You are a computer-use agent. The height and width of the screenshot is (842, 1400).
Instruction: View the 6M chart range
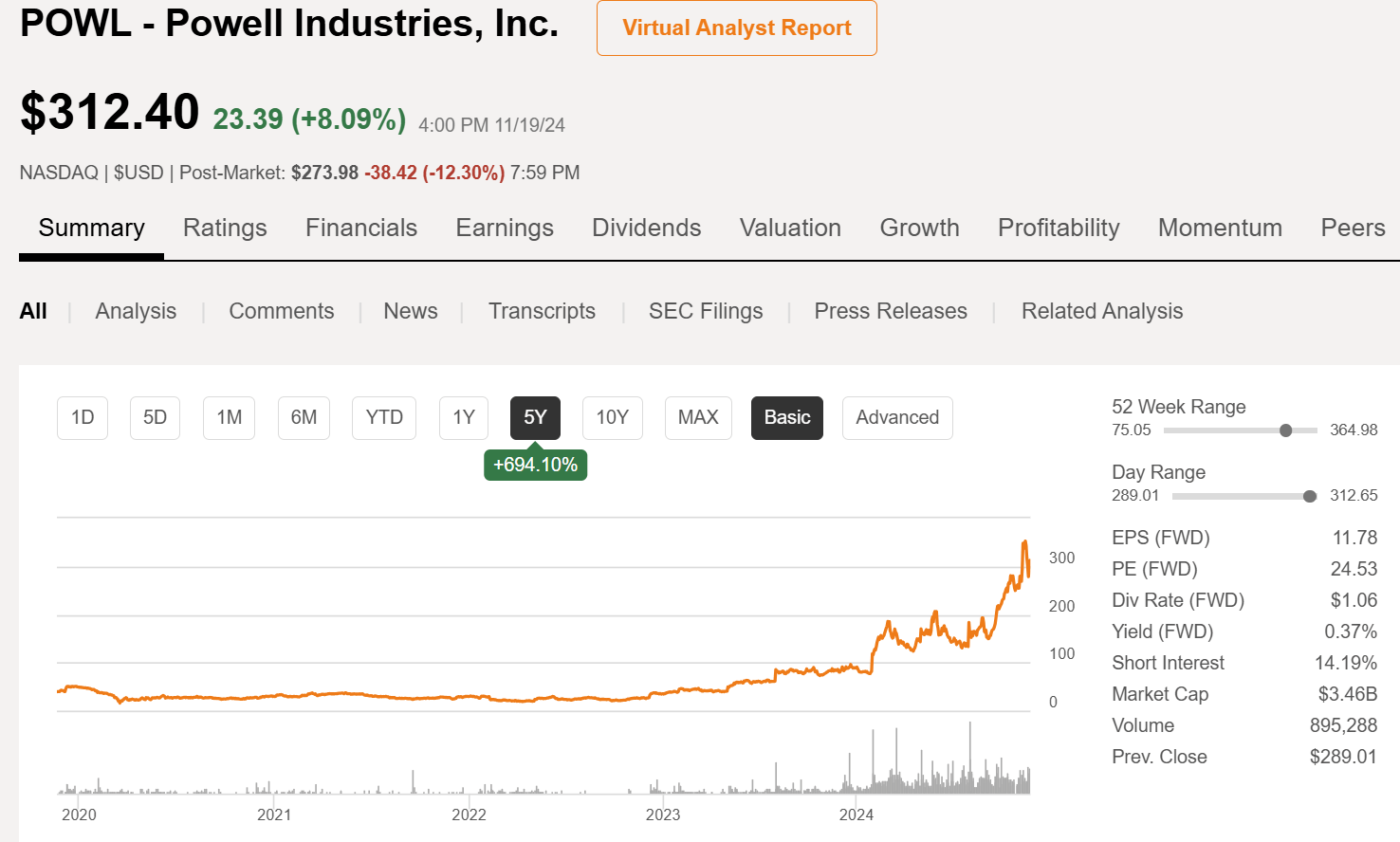point(304,417)
